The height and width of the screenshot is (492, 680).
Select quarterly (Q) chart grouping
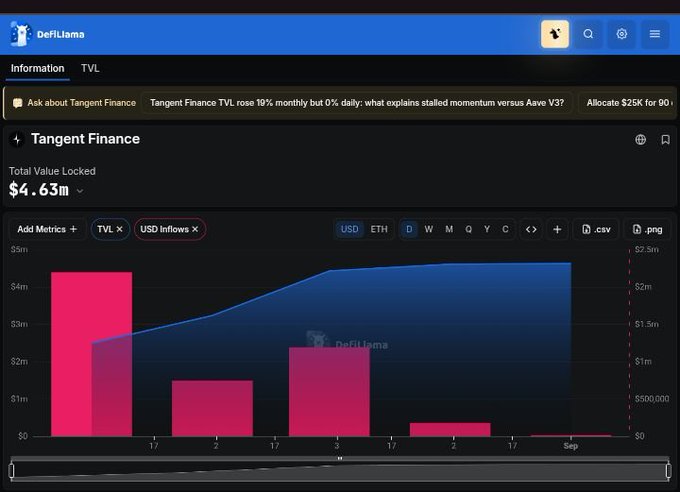tap(468, 229)
